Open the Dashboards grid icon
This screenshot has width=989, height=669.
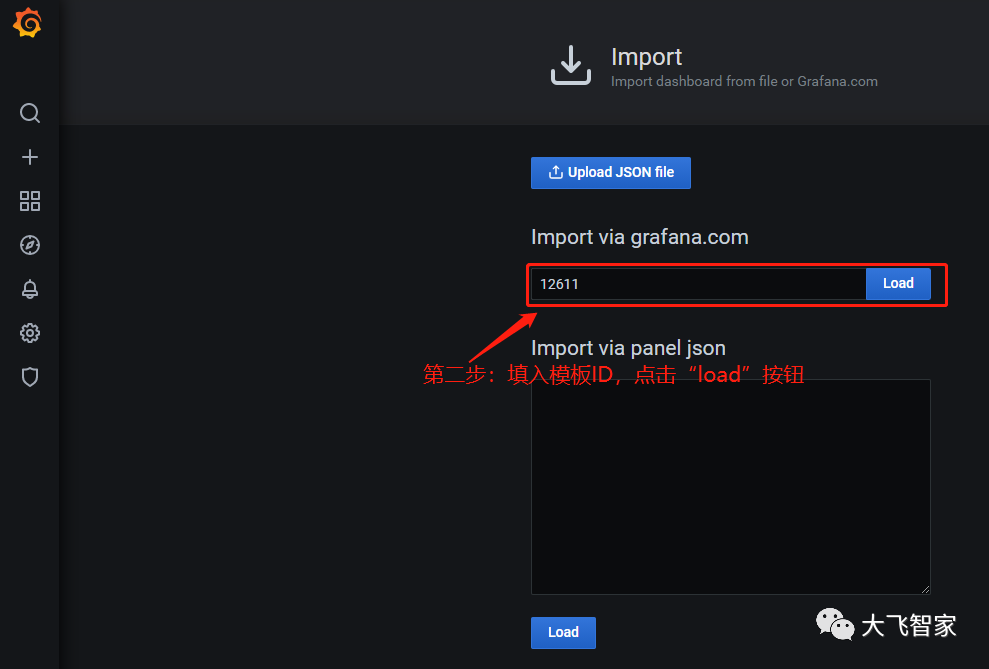30,201
